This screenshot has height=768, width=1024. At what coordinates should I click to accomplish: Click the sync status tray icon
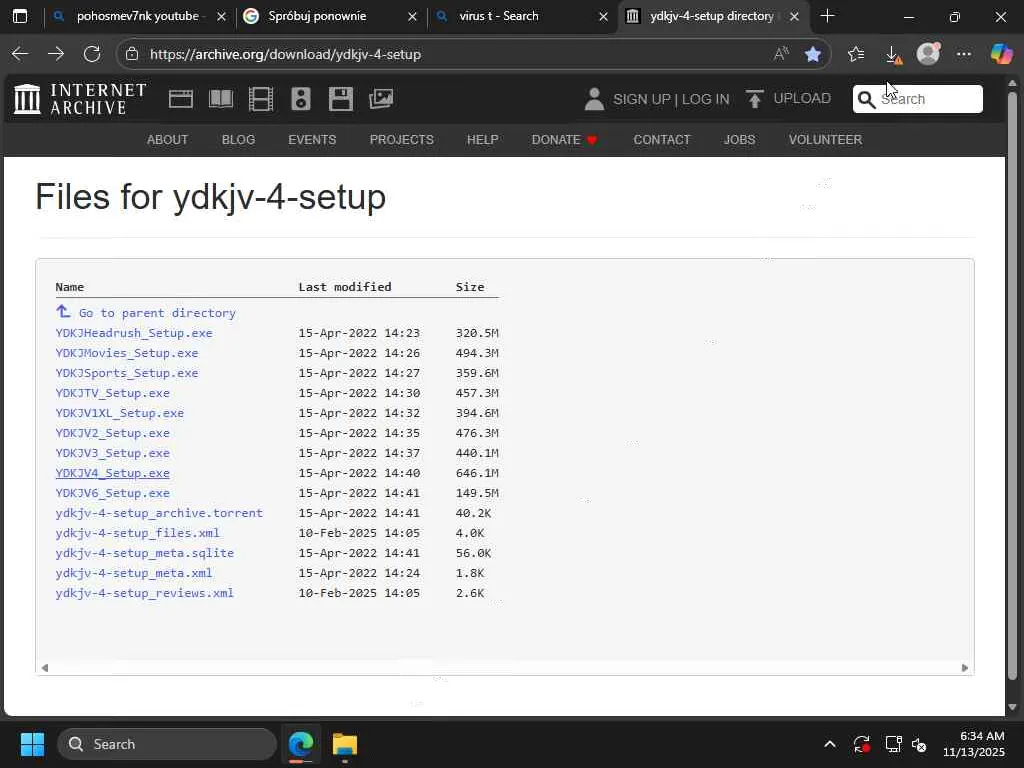coord(861,744)
